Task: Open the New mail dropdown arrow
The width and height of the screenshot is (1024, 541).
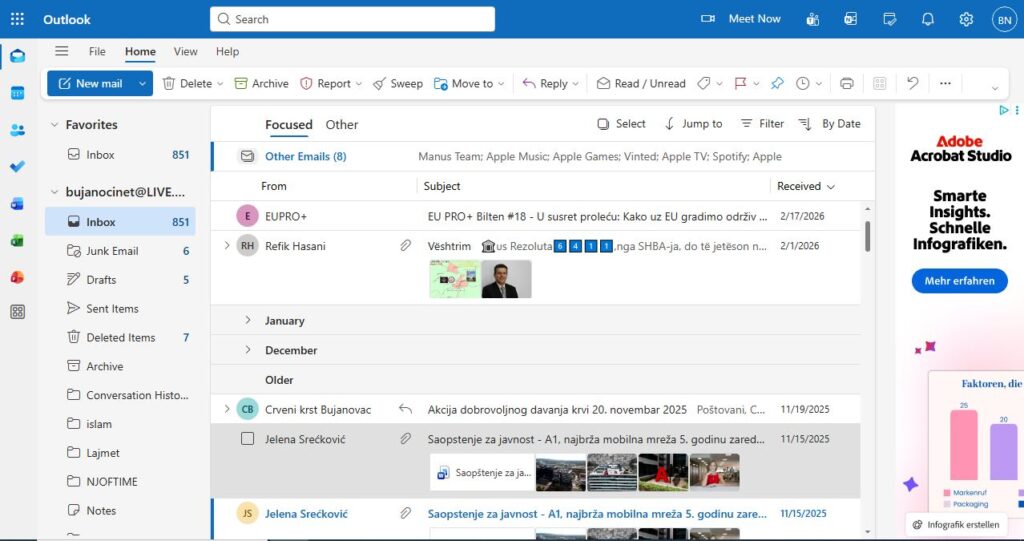Action: point(142,84)
